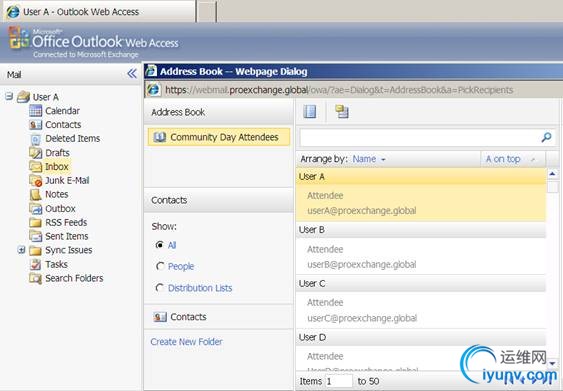Select the All radio button
Viewport: 563px width, 391px height.
160,245
